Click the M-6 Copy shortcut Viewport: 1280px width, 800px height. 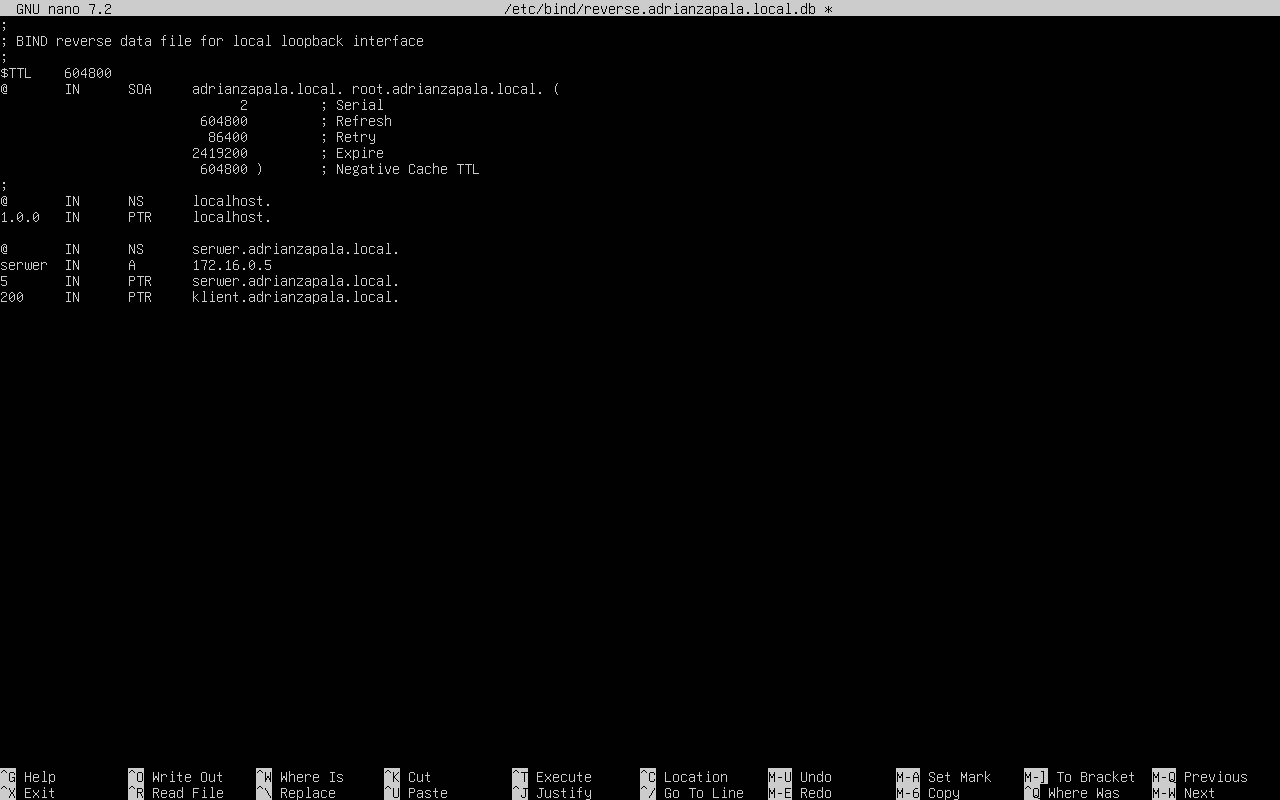(x=927, y=793)
